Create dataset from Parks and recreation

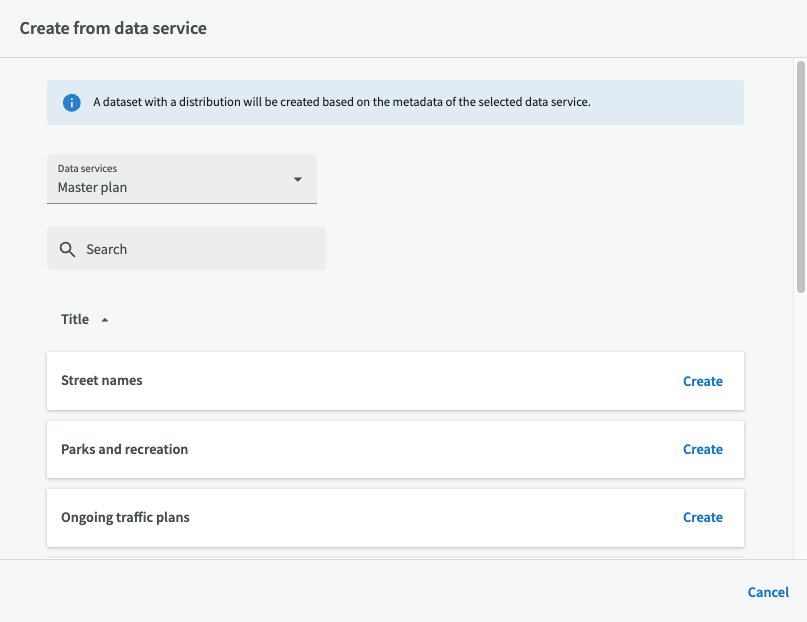(702, 449)
